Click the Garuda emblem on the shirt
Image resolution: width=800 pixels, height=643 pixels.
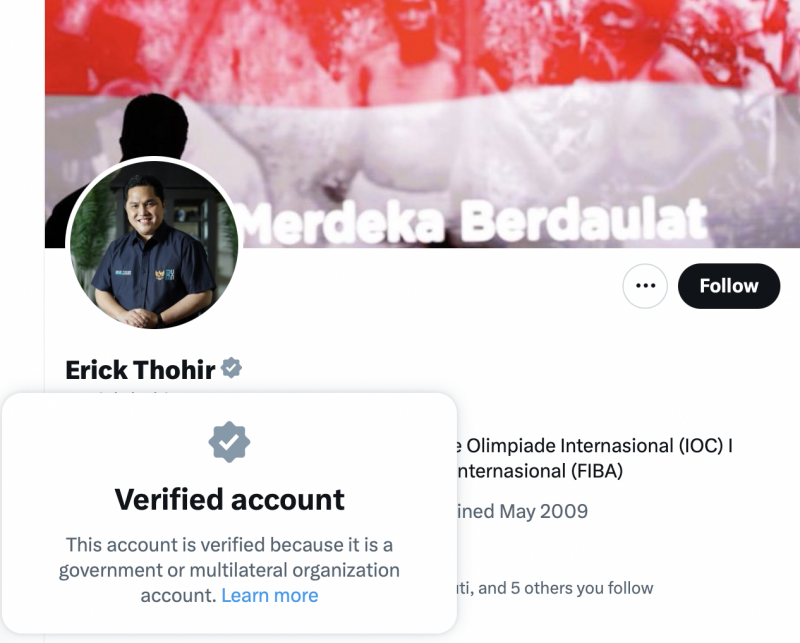point(160,275)
